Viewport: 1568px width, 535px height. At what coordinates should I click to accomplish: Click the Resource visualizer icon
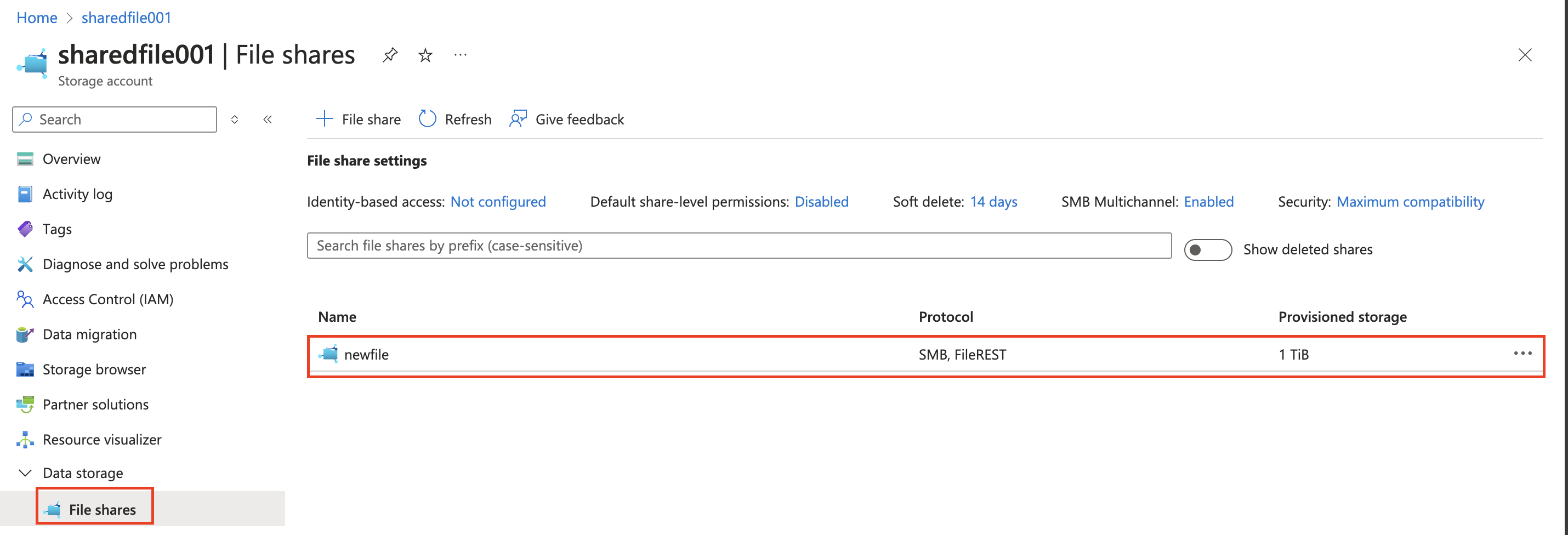(x=25, y=440)
